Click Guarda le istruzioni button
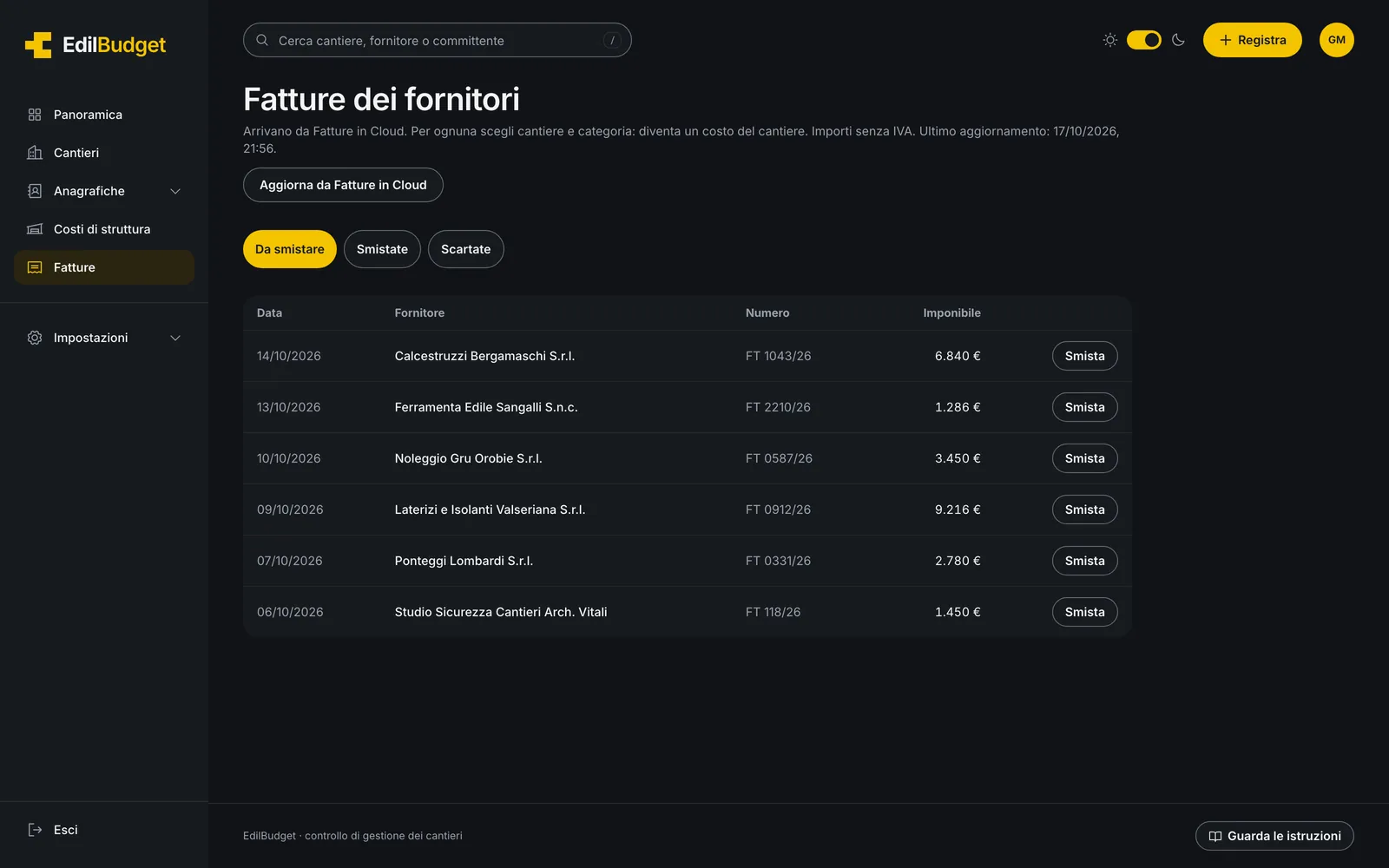 point(1274,836)
